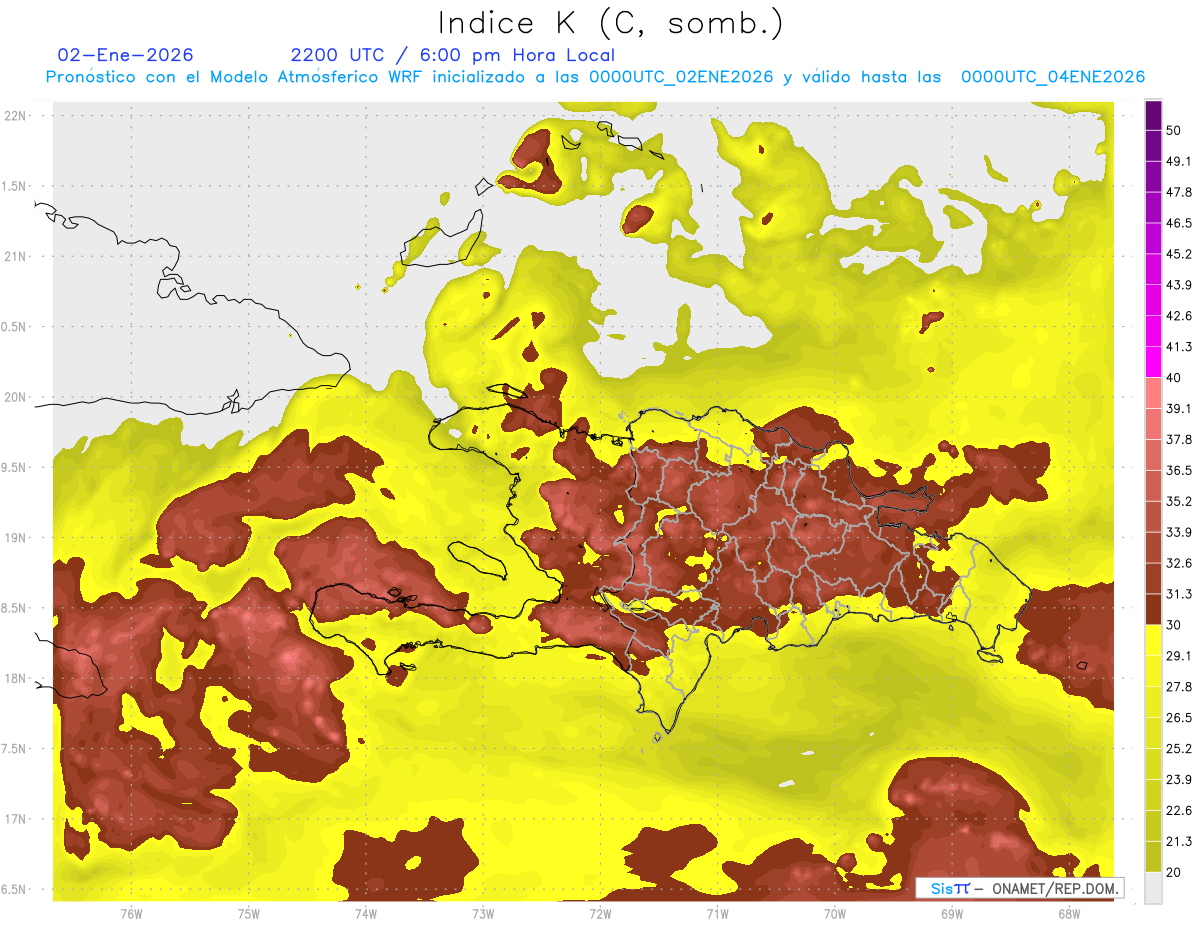Click the colorbar value "40"
Screen dimensions: 1200x927
click(x=1174, y=378)
